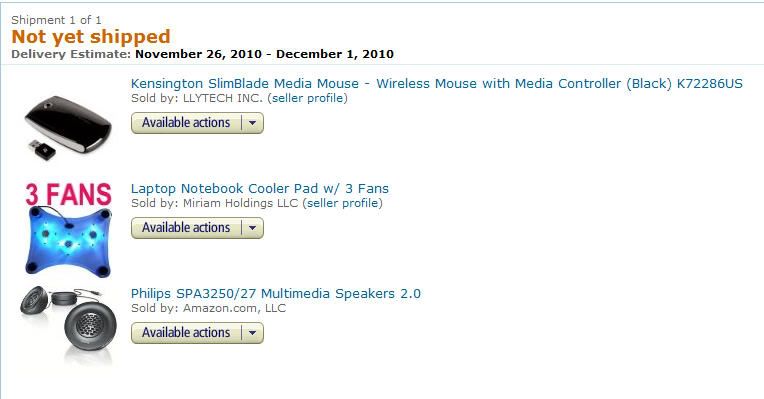Click Available actions label for Kensington mouse
Image resolution: width=764 pixels, height=399 pixels.
click(x=186, y=123)
